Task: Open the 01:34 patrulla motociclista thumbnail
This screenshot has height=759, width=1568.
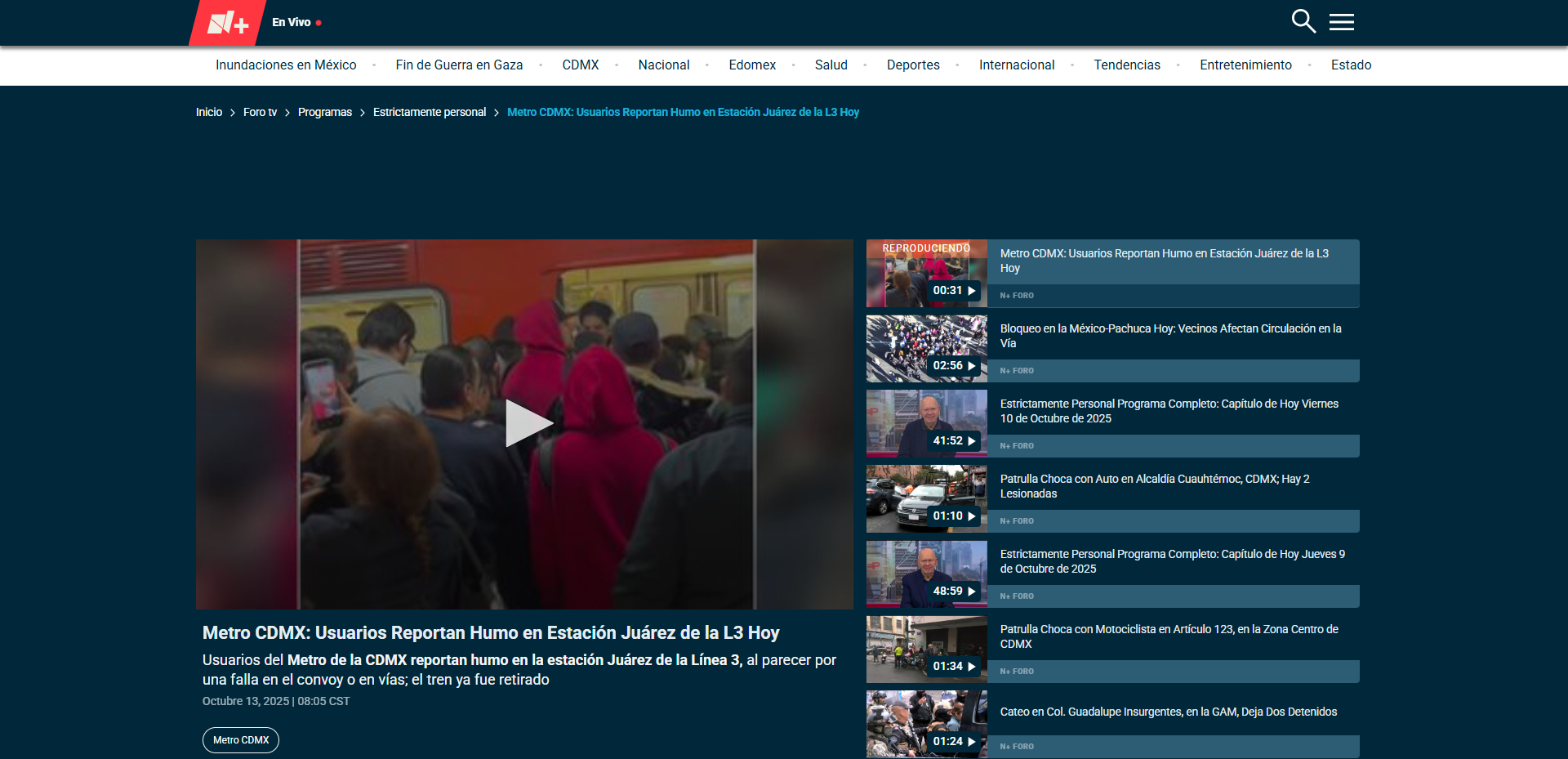Action: (x=927, y=650)
